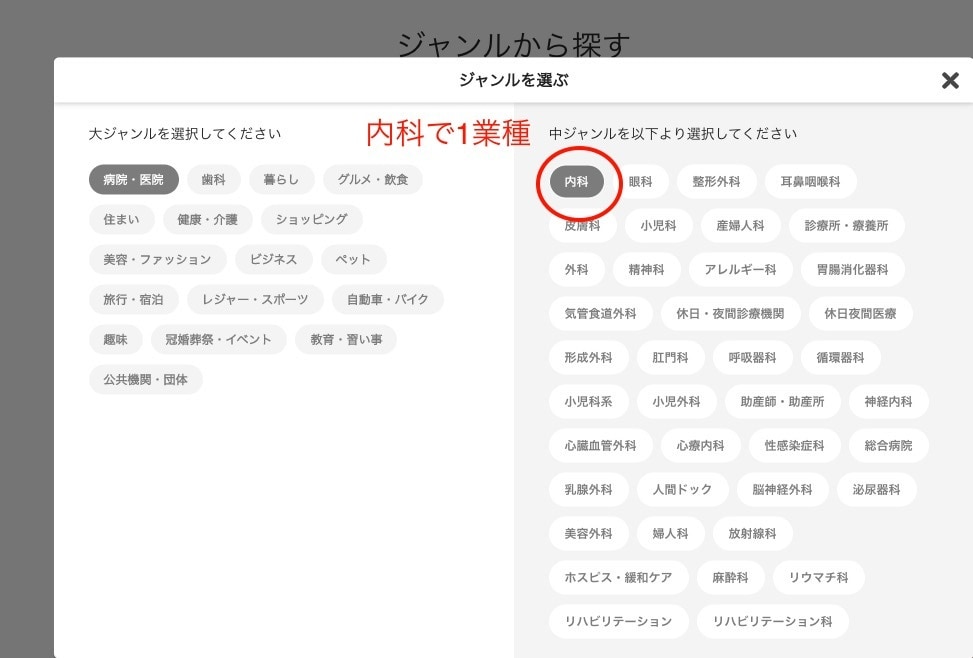
Task: Select the 循環器科 sub-genre
Action: (841, 358)
